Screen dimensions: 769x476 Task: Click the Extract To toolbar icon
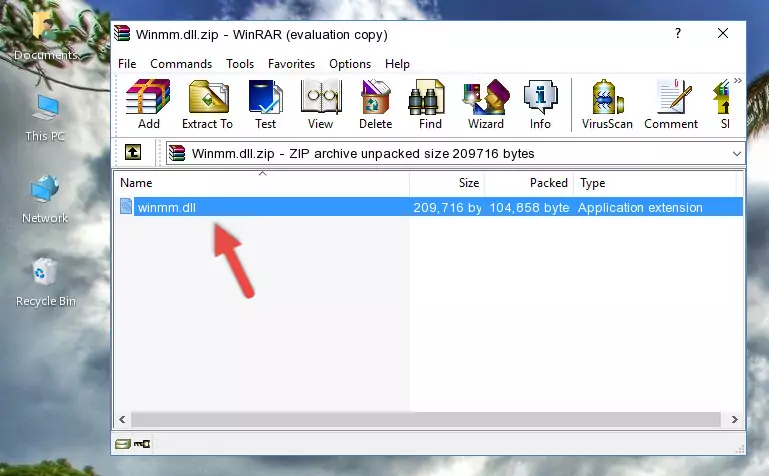(207, 104)
